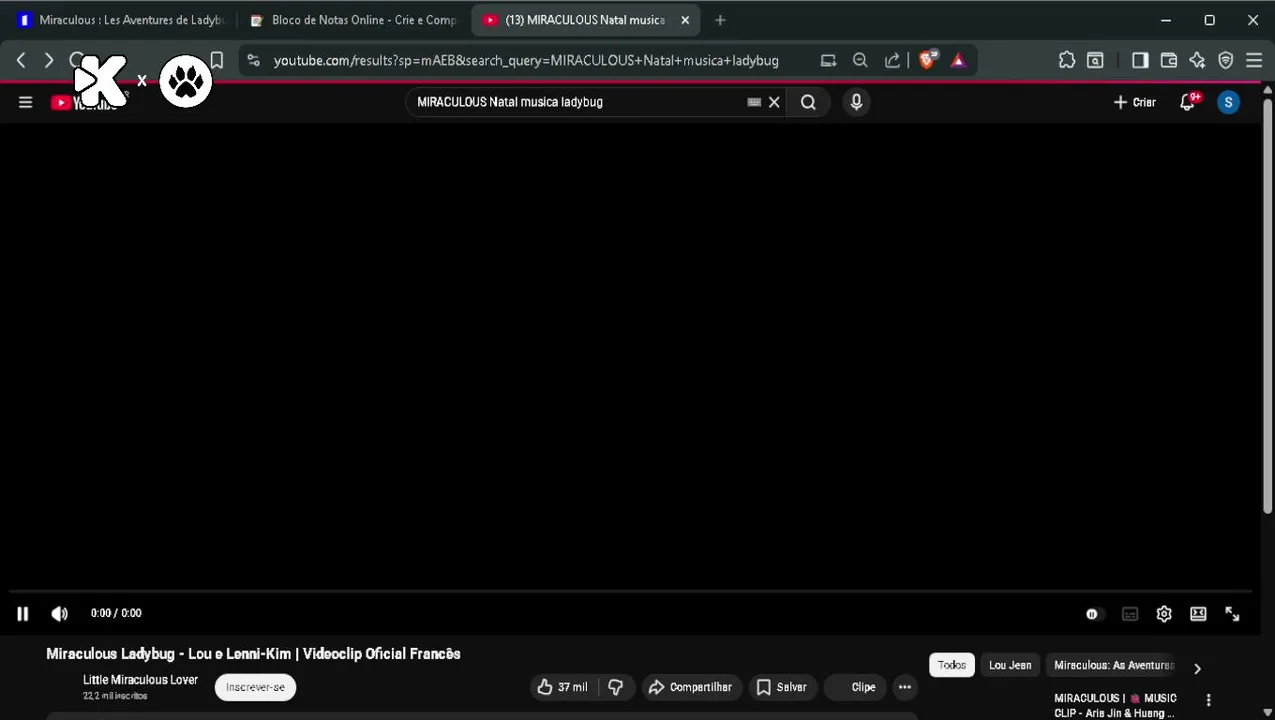
Task: Open a new browser tab
Action: pyautogui.click(x=720, y=20)
